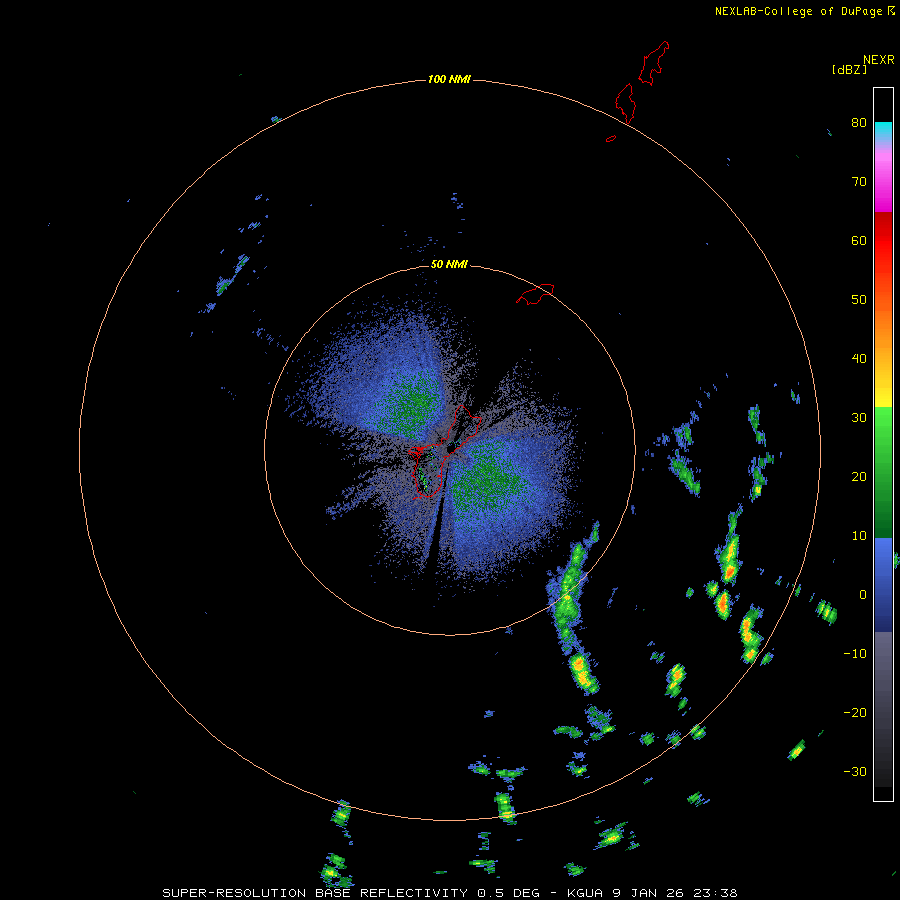
Task: Click the red island outline on the 50 NMI ring
Action: click(535, 293)
